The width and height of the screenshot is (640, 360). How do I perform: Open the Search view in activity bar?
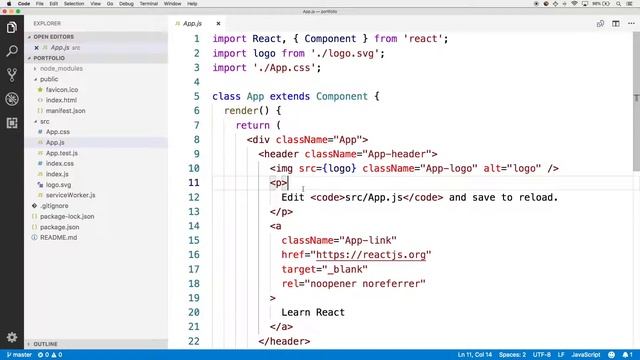[x=12, y=51]
